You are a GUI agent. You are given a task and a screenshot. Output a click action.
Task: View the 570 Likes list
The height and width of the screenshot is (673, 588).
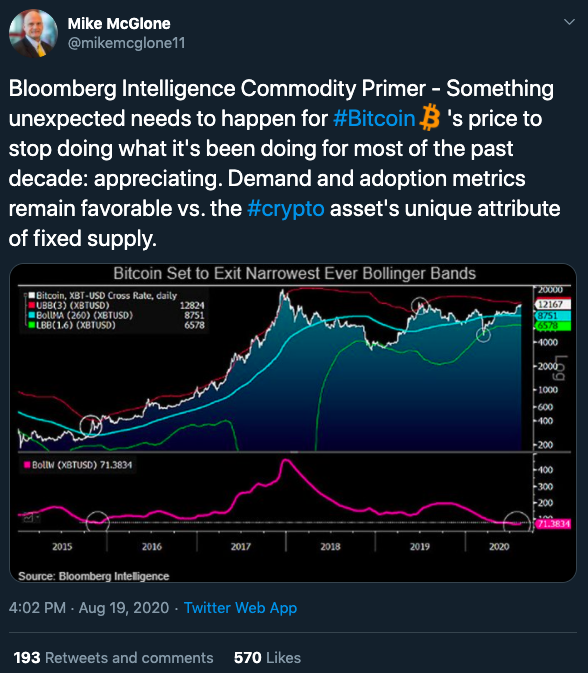pyautogui.click(x=267, y=658)
